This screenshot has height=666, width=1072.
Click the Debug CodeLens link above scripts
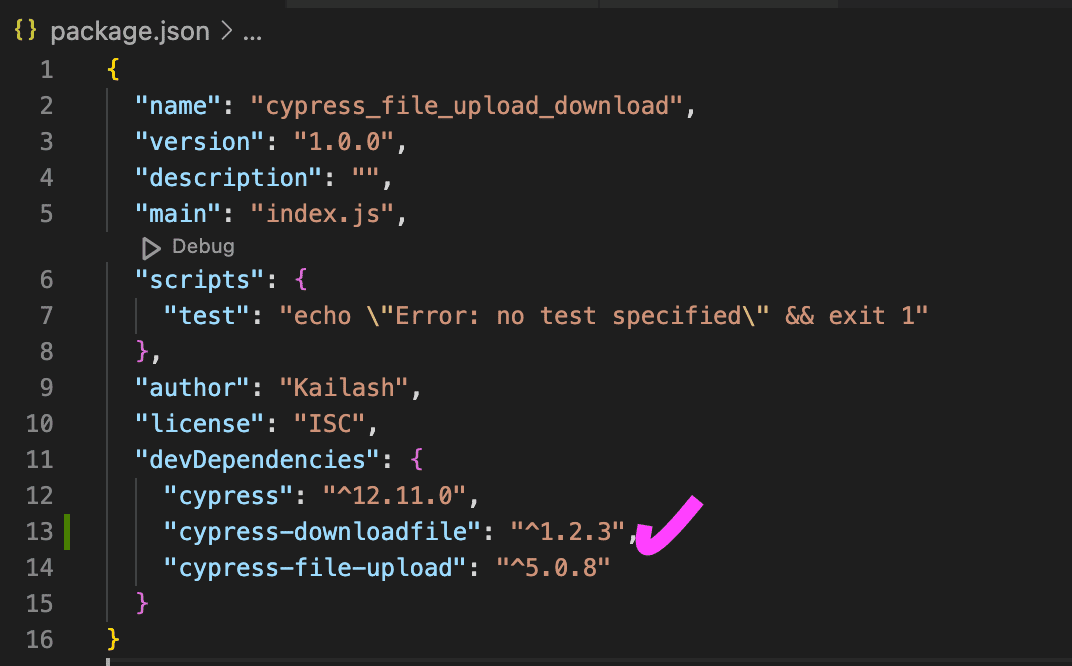click(x=203, y=246)
